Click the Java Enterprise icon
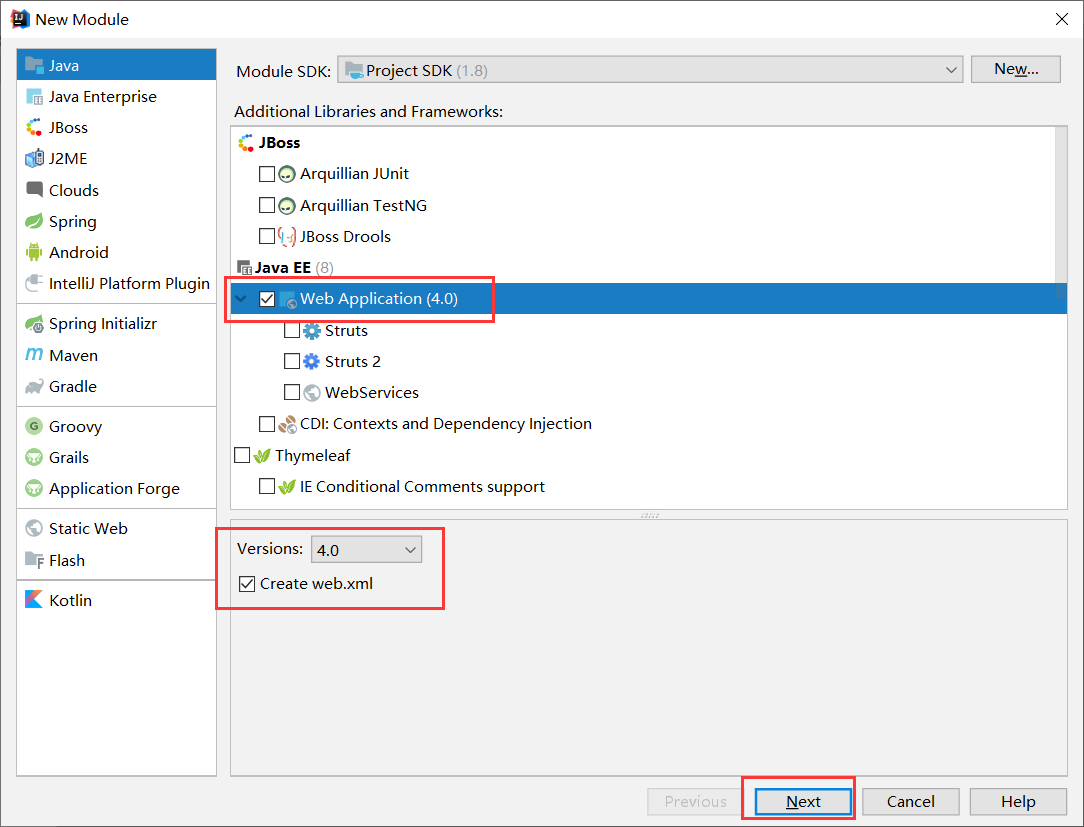The image size is (1084, 827). tap(34, 97)
